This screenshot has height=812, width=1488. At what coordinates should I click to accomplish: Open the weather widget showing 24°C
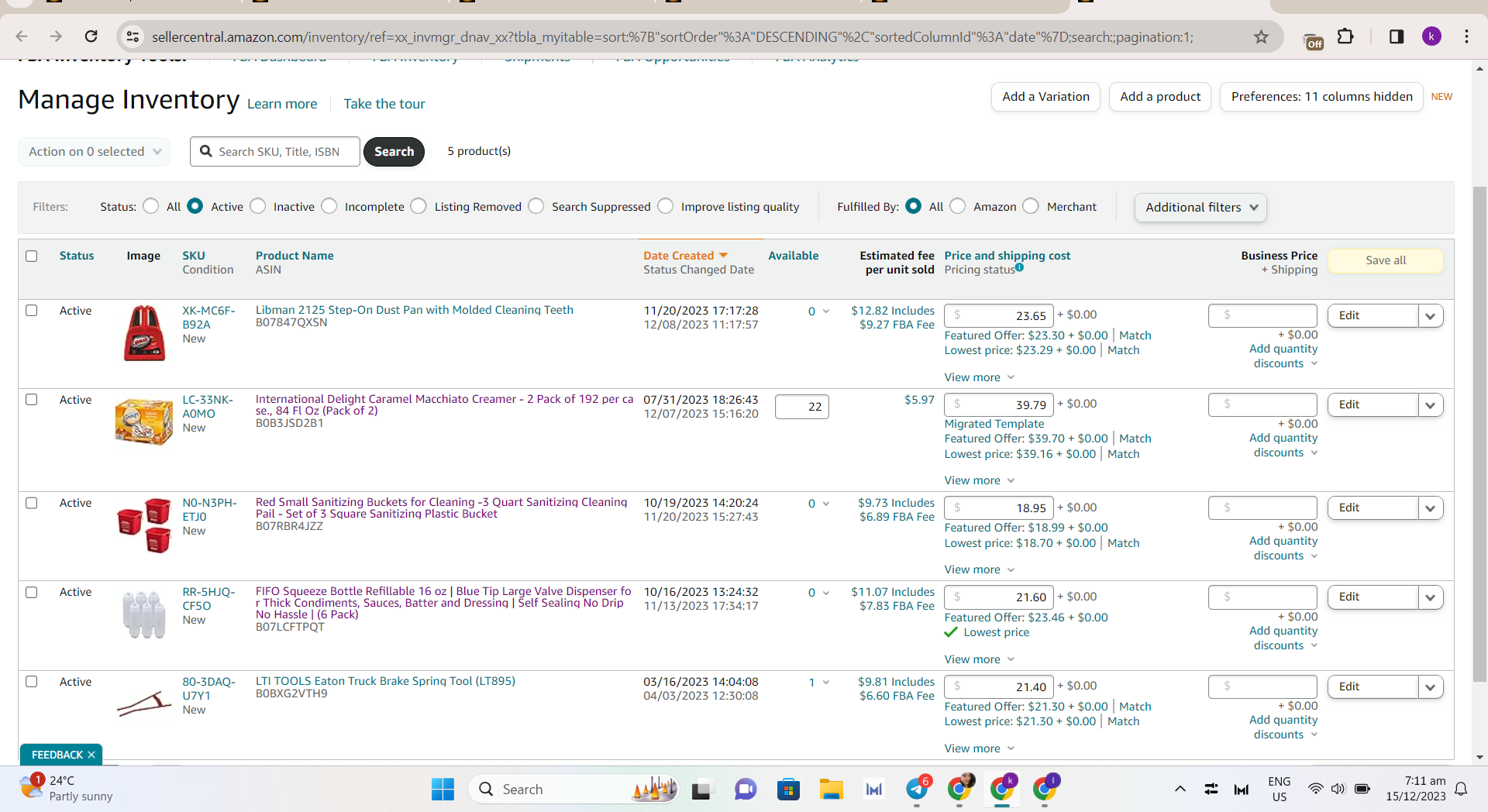click(x=67, y=788)
